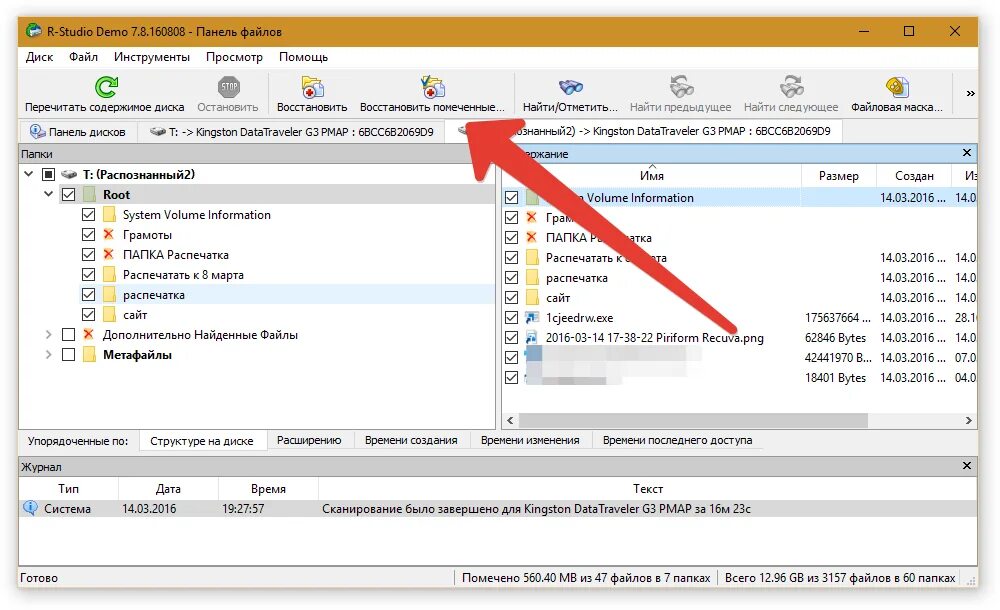Viewport: 1000px width, 610px height.
Task: Click the Найти предыдущее icon
Action: tap(681, 87)
